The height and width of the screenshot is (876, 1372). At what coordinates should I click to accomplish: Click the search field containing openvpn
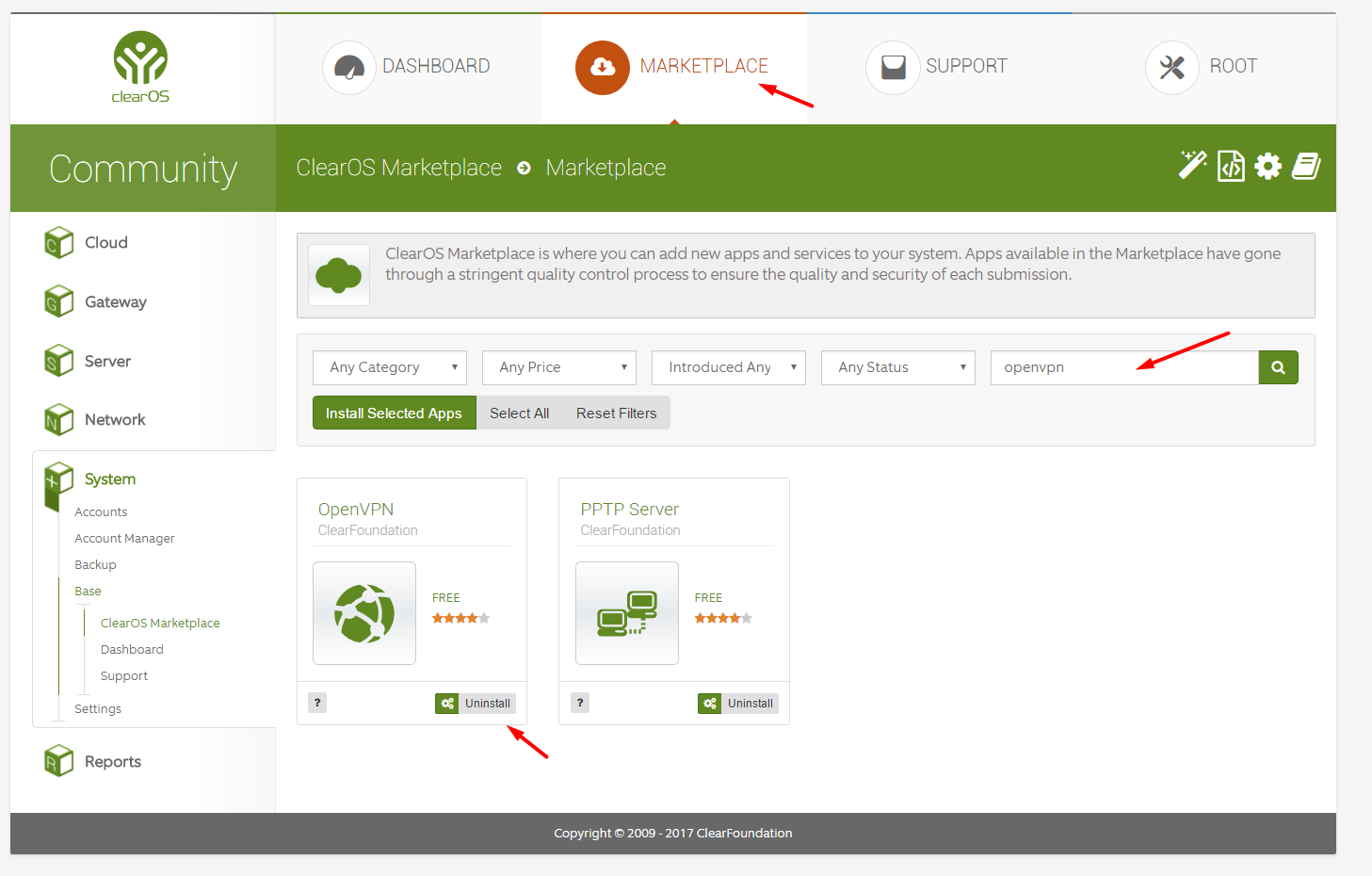[1124, 367]
